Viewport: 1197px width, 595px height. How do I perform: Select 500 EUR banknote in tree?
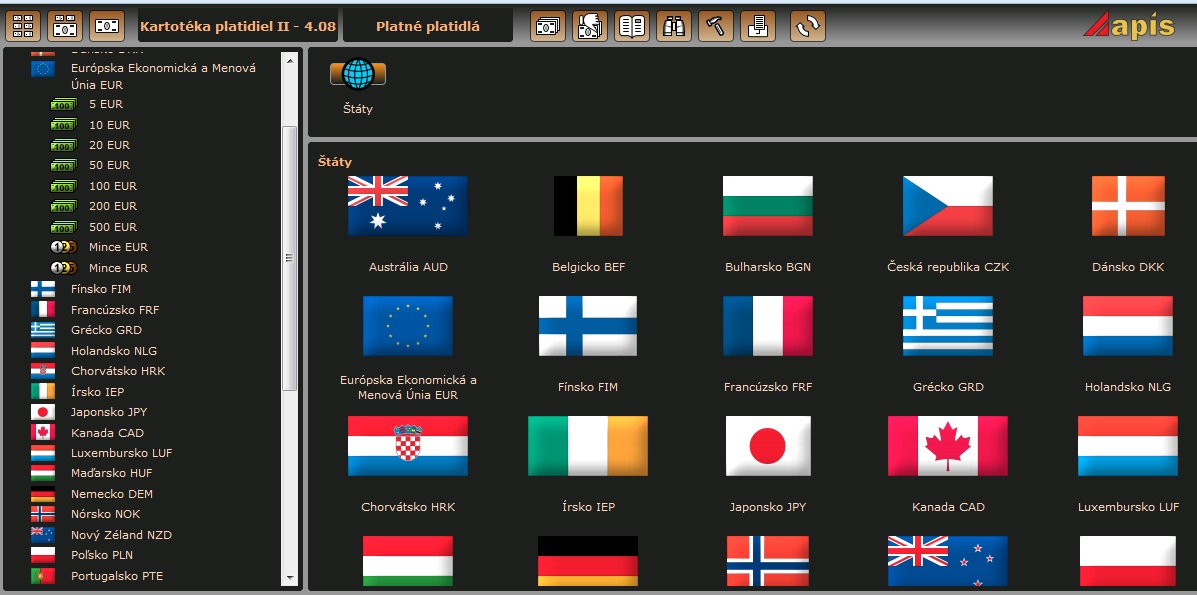pyautogui.click(x=112, y=227)
